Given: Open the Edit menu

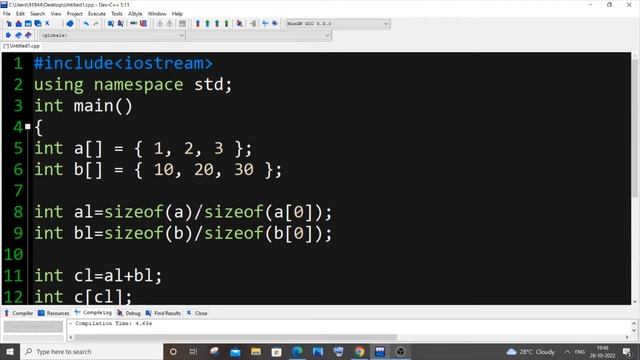Looking at the screenshot, I should pos(20,14).
